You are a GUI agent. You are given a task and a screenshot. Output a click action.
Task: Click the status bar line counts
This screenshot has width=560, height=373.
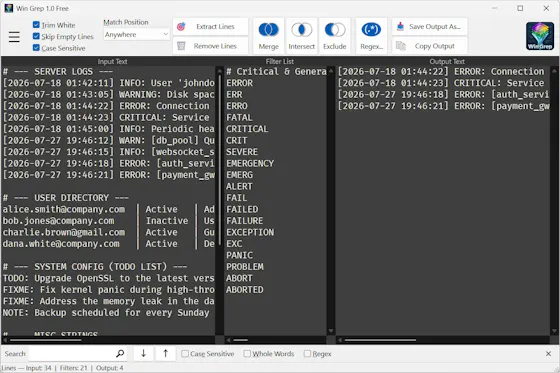point(62,368)
